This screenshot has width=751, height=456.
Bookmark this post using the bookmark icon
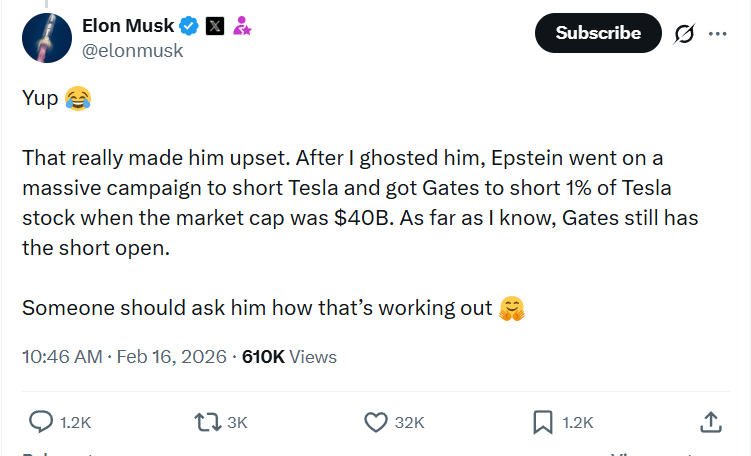click(545, 422)
